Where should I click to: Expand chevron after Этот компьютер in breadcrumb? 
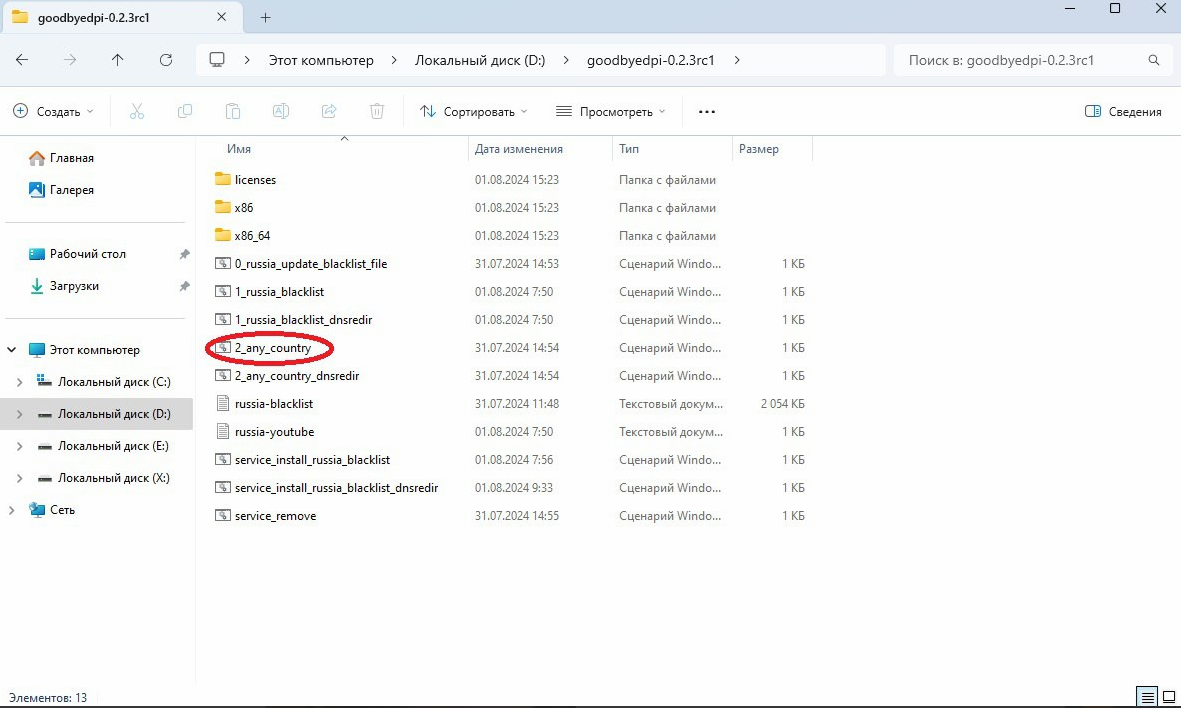(x=394, y=60)
